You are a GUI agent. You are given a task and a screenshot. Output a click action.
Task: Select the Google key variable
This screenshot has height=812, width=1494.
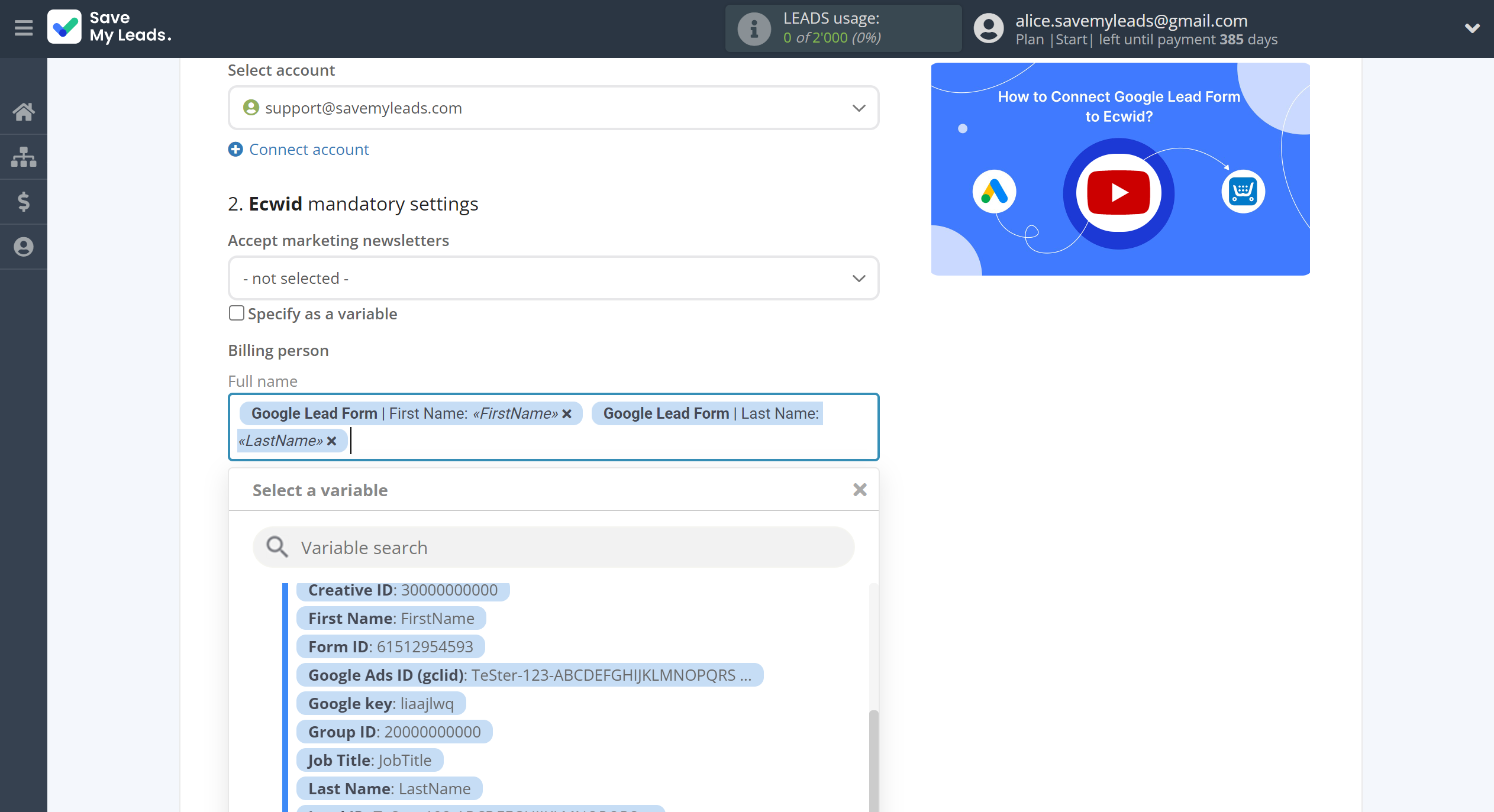(381, 704)
